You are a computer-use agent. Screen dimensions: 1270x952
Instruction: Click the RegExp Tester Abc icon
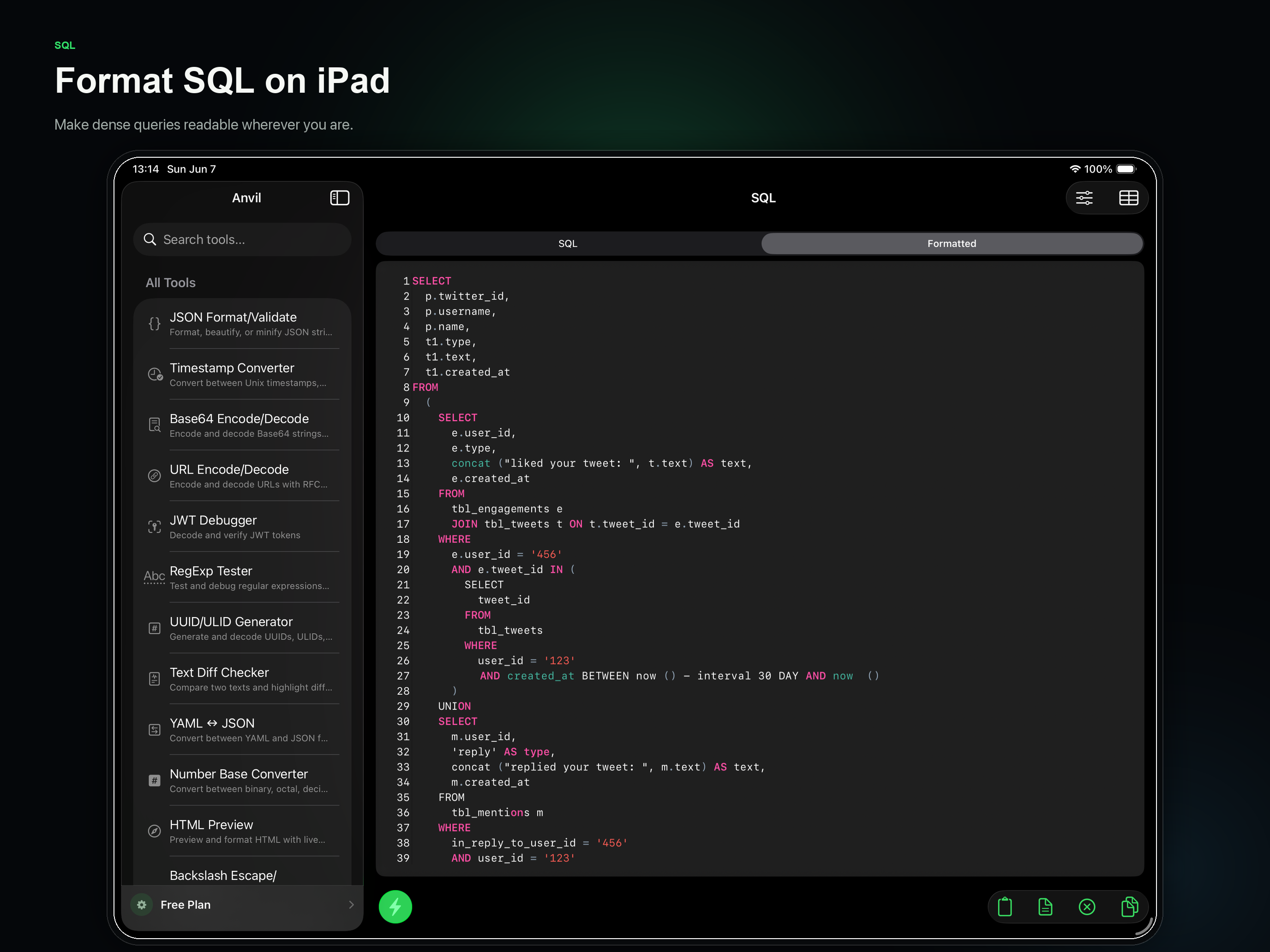(x=154, y=577)
